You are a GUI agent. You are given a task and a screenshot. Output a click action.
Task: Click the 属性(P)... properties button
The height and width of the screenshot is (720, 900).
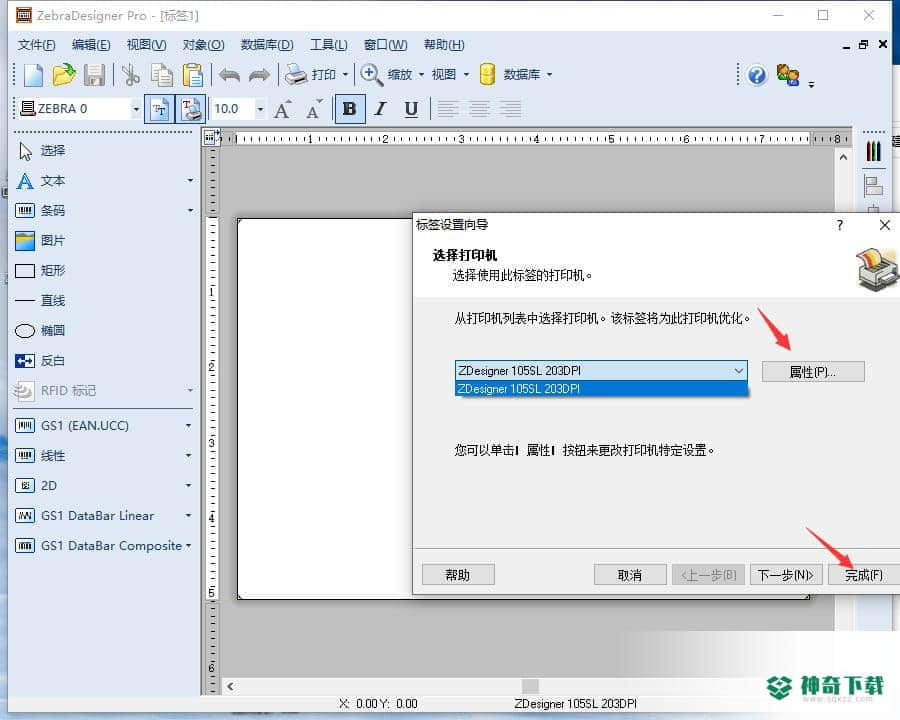tap(813, 371)
